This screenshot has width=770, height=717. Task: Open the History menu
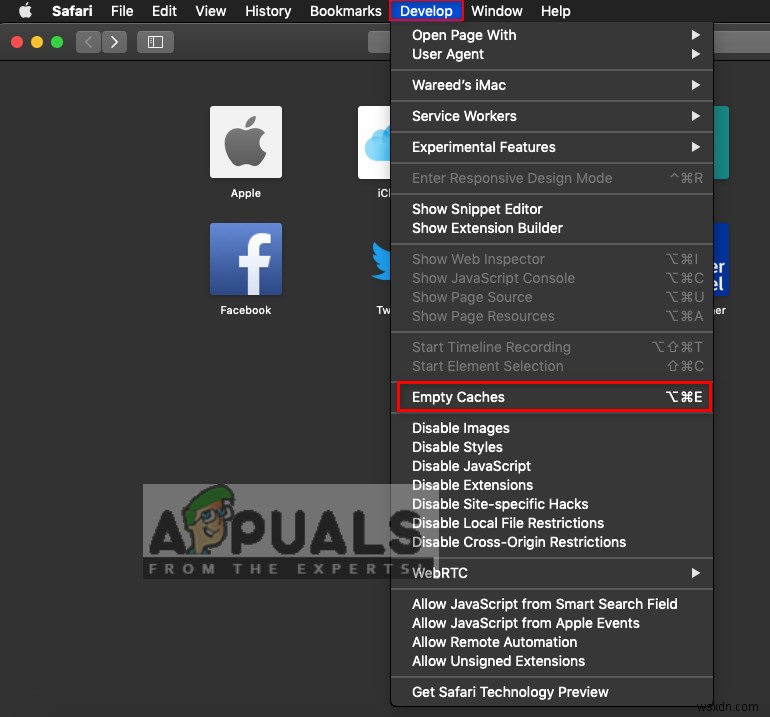click(x=268, y=11)
